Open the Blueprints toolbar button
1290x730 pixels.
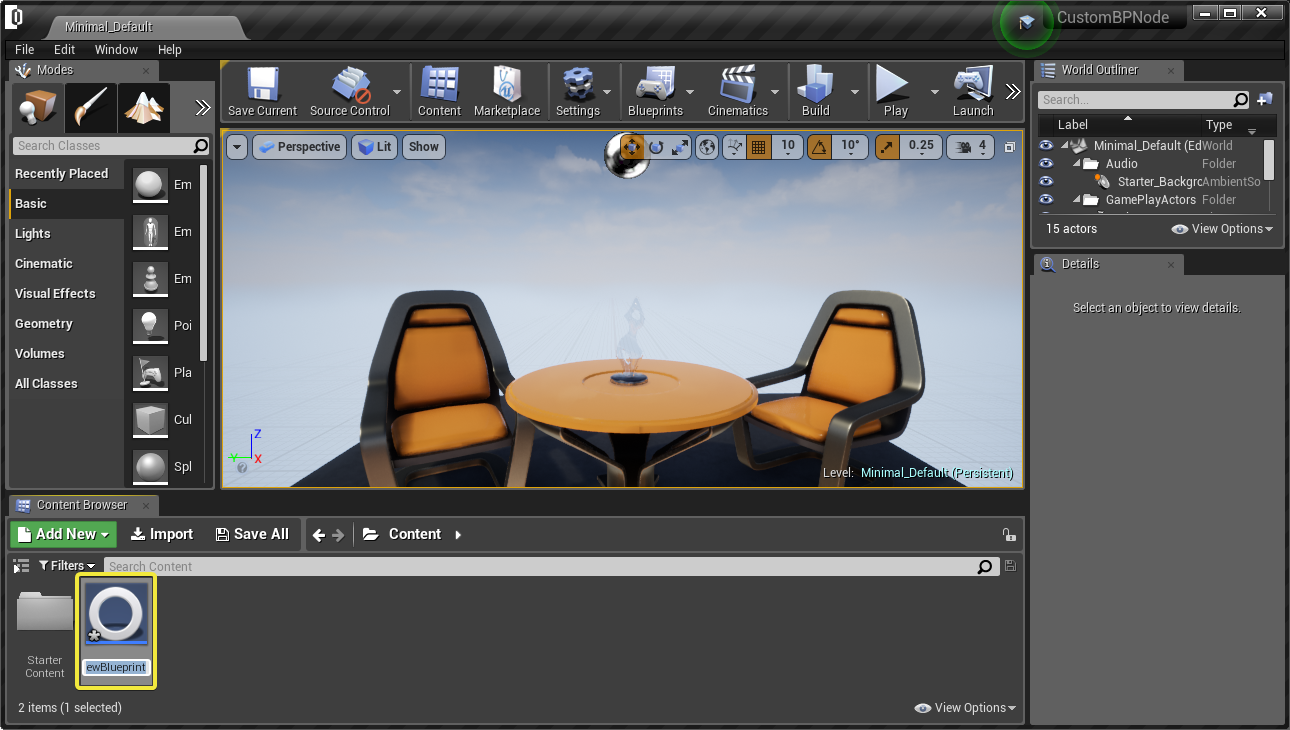tap(655, 92)
